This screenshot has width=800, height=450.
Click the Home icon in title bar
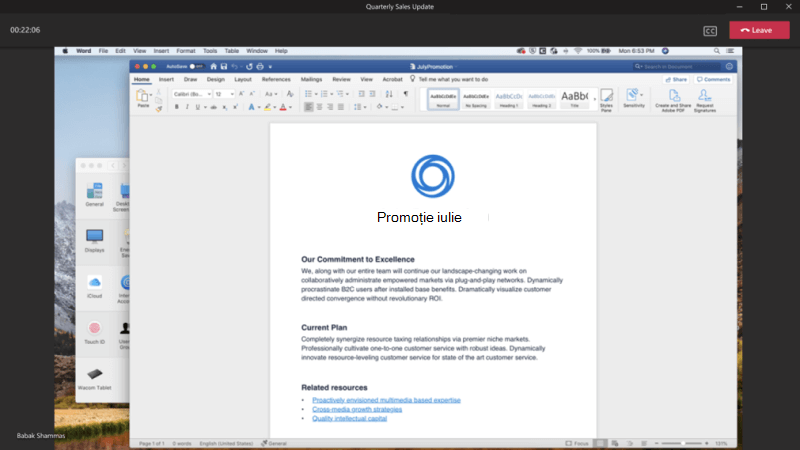coord(213,67)
